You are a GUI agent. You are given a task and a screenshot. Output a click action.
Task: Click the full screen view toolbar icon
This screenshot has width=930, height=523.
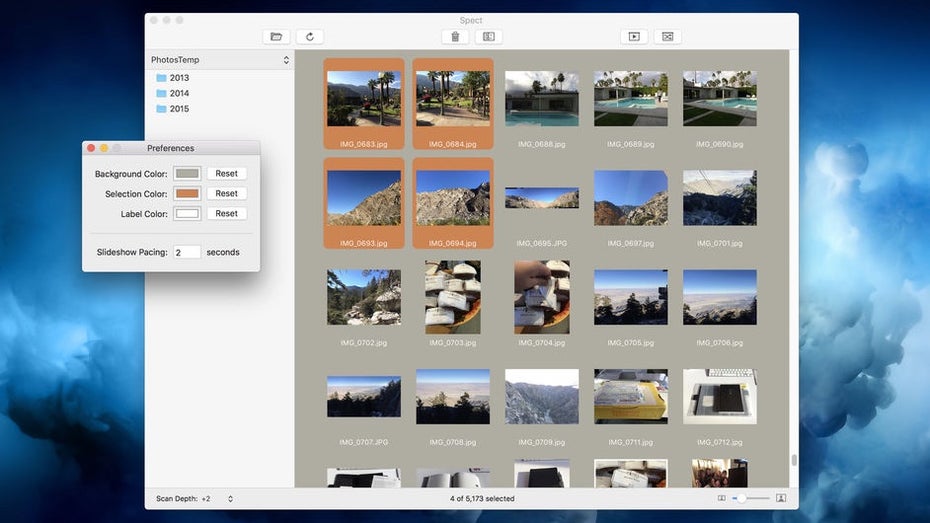[668, 37]
